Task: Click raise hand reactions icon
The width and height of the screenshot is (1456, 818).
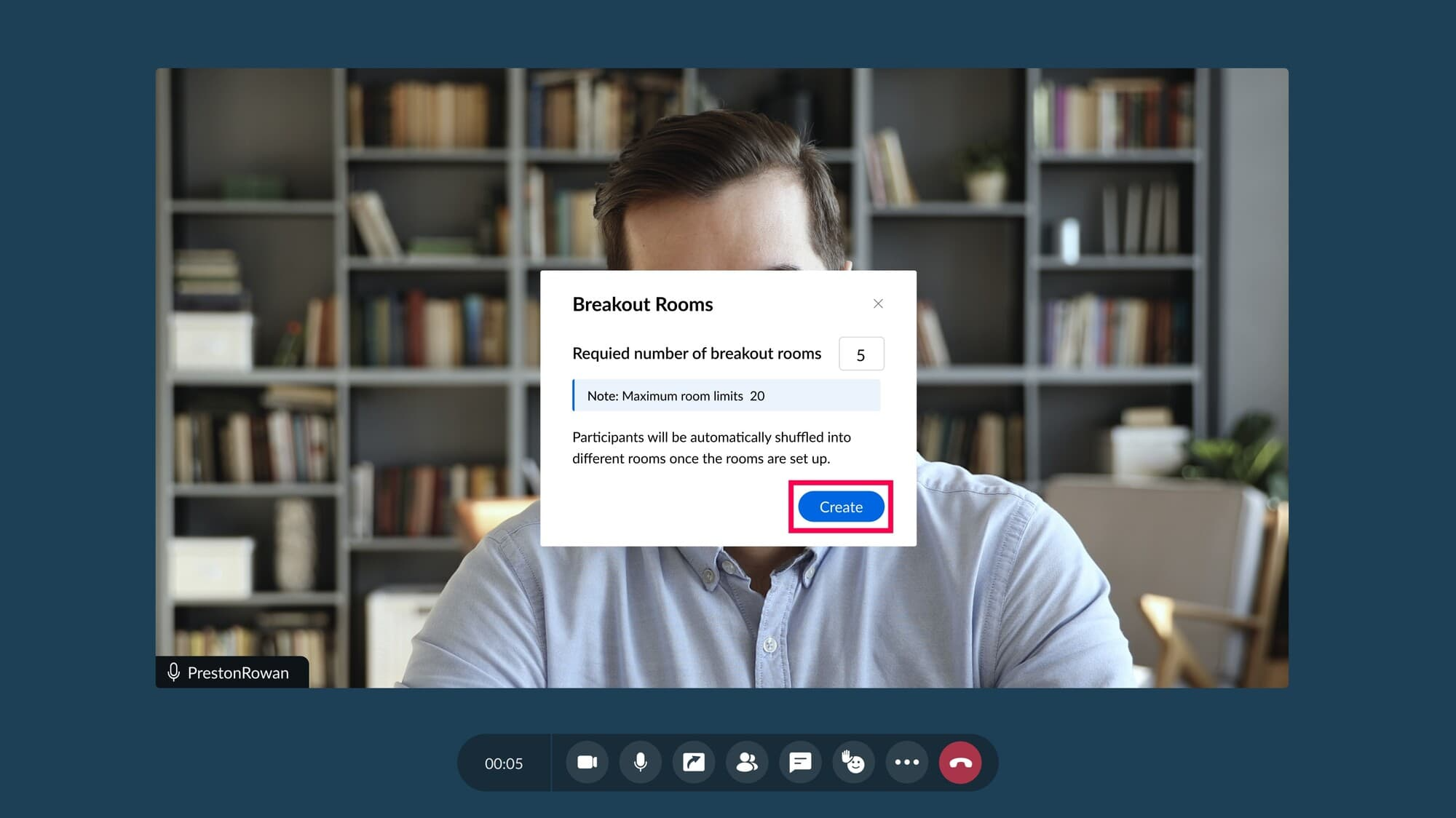Action: click(853, 762)
